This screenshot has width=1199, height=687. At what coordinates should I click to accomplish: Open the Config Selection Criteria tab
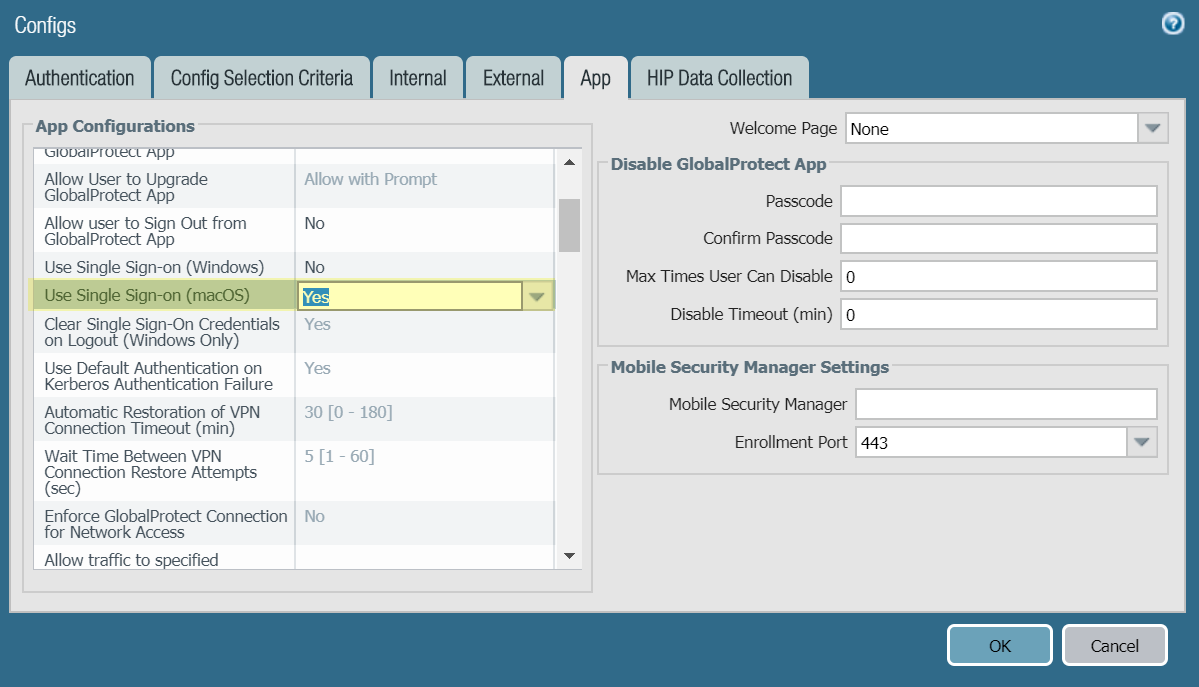point(261,78)
